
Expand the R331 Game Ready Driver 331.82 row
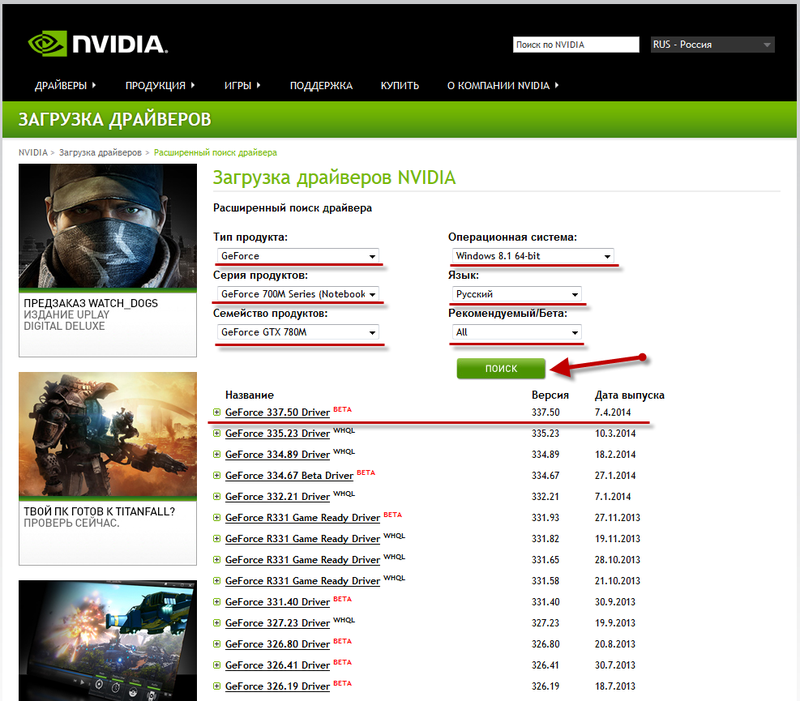217,539
